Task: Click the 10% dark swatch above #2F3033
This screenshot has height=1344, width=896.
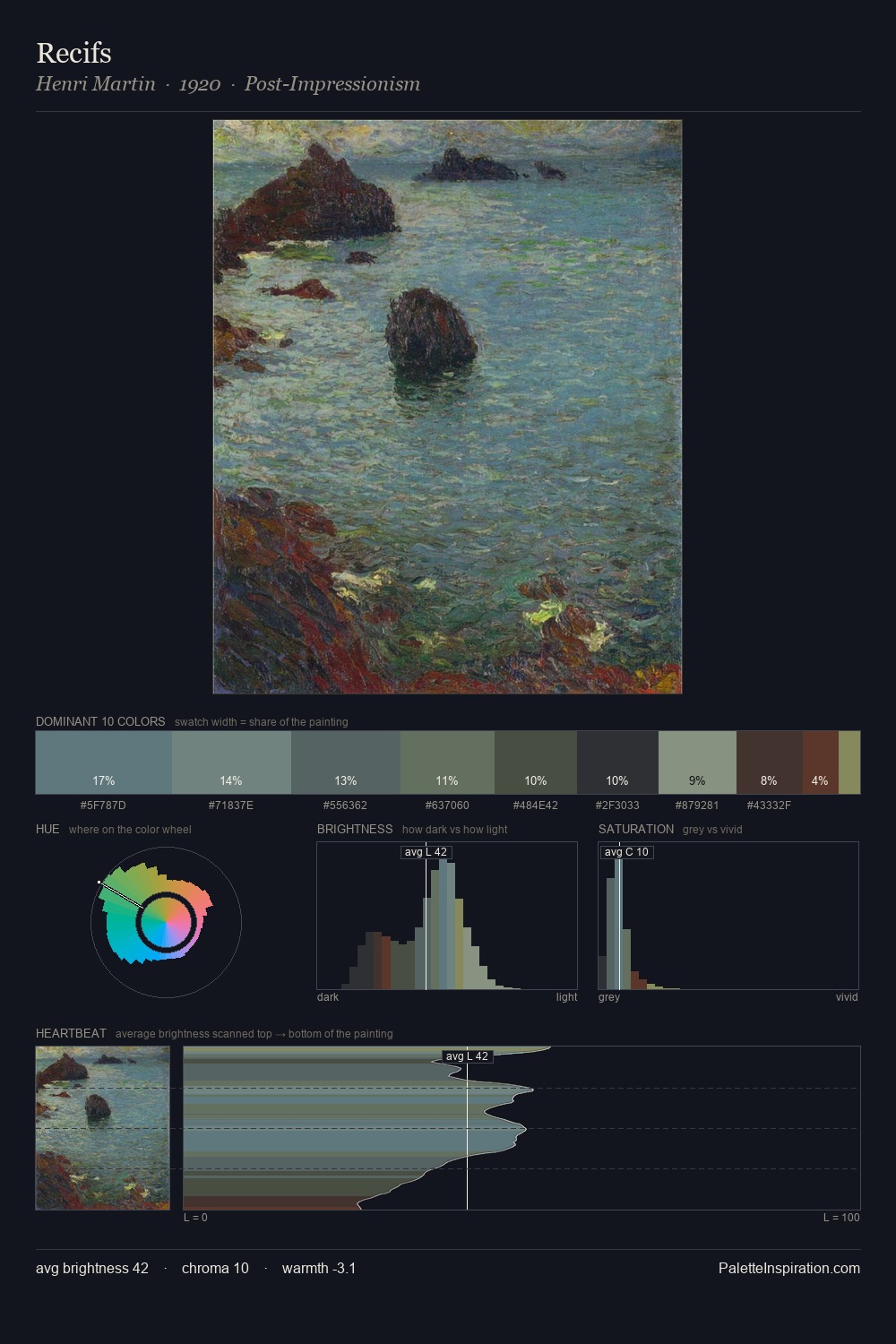Action: pos(617,762)
